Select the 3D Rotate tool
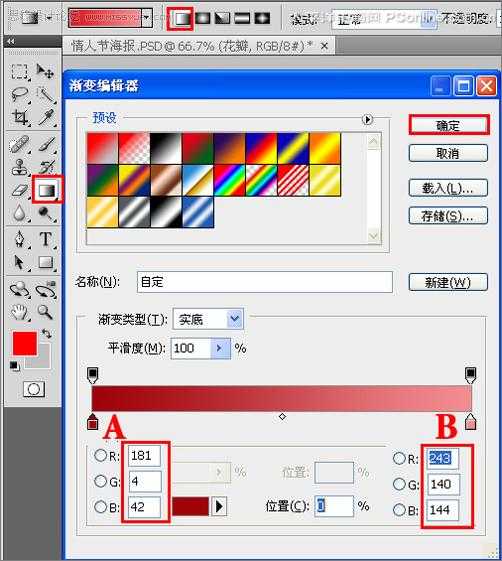The image size is (502, 561). point(19,289)
